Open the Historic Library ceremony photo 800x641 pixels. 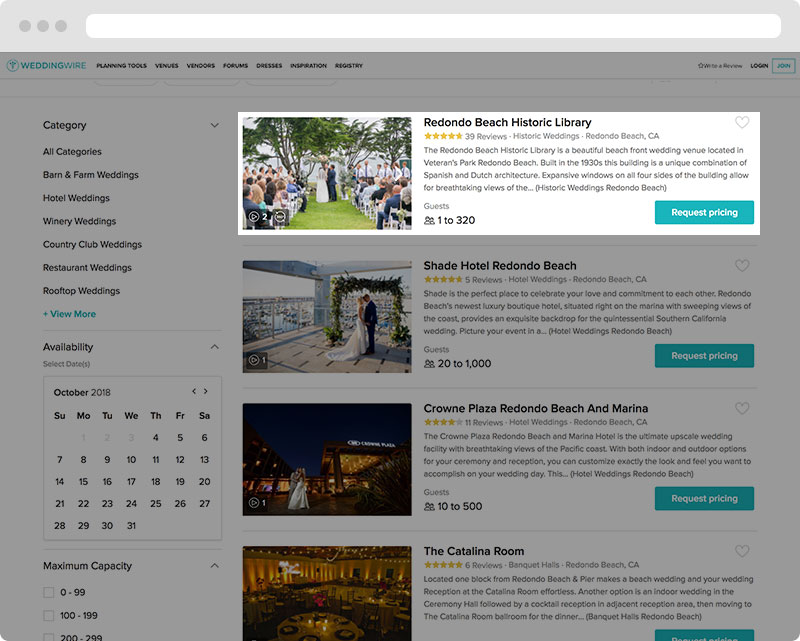coord(327,174)
